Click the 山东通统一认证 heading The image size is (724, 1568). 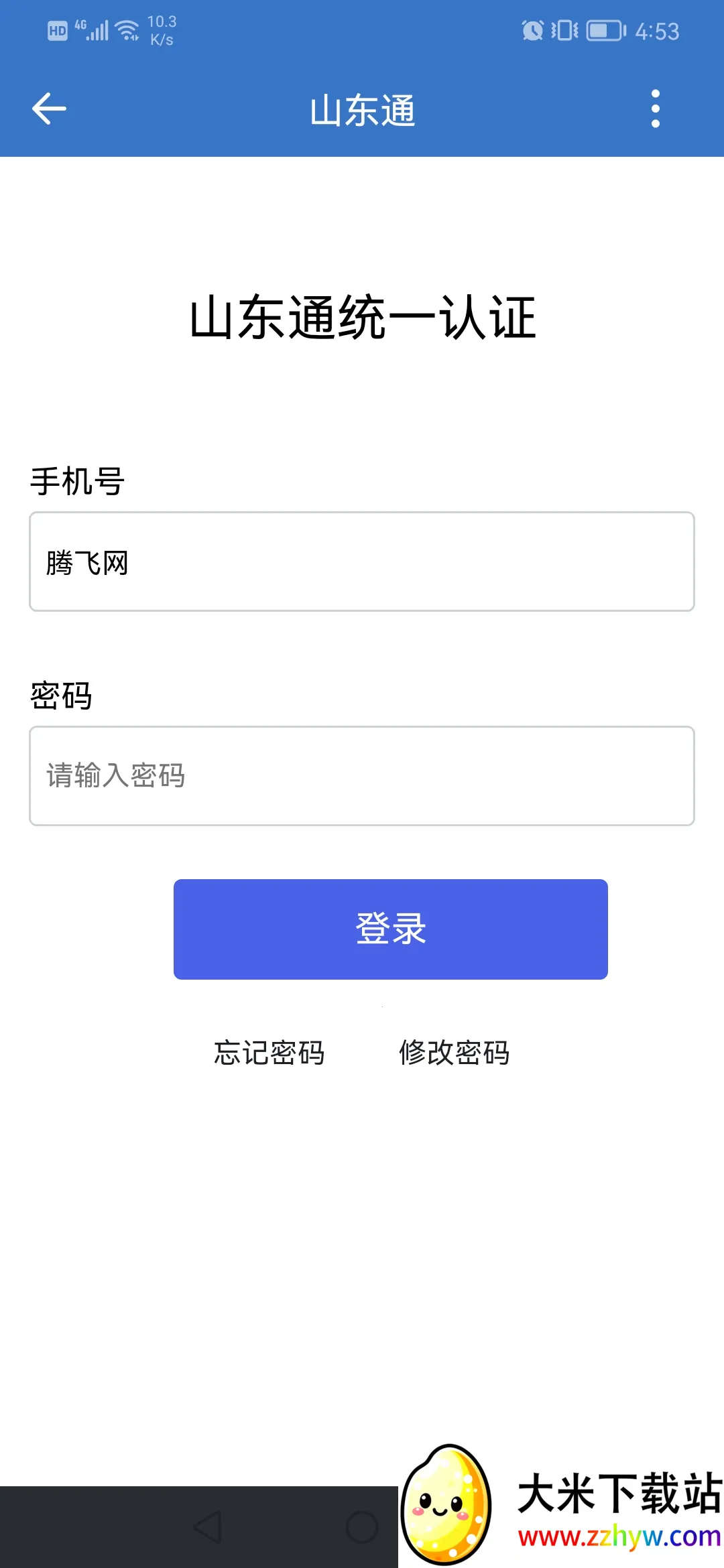coord(362,318)
